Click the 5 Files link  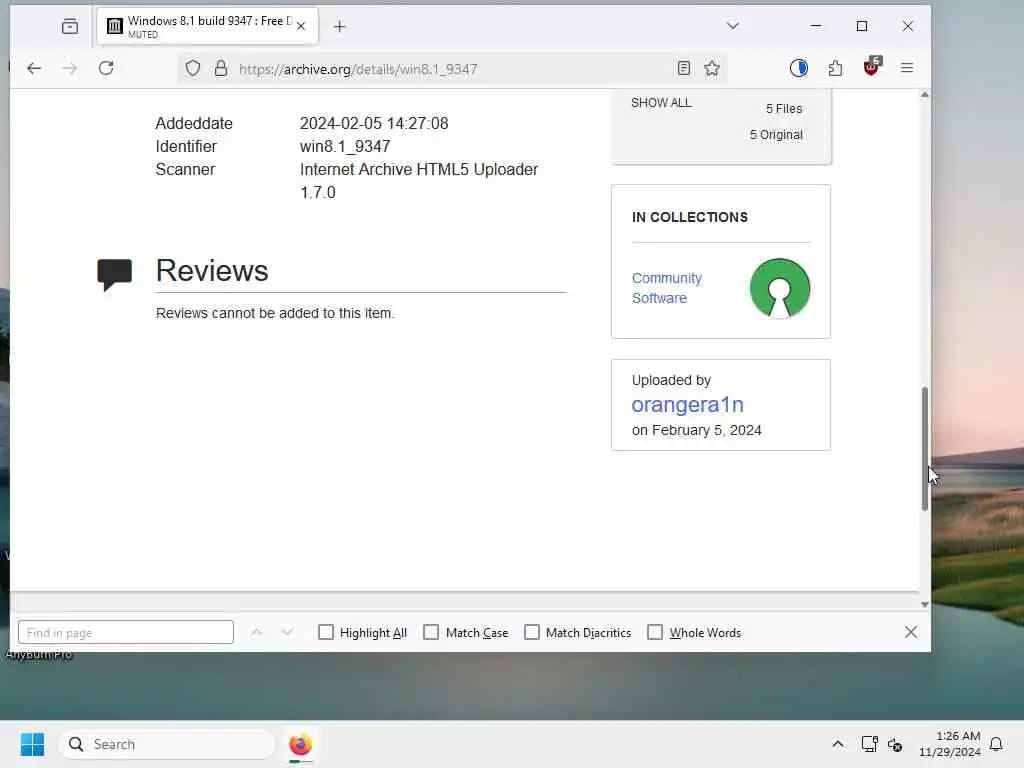click(784, 109)
